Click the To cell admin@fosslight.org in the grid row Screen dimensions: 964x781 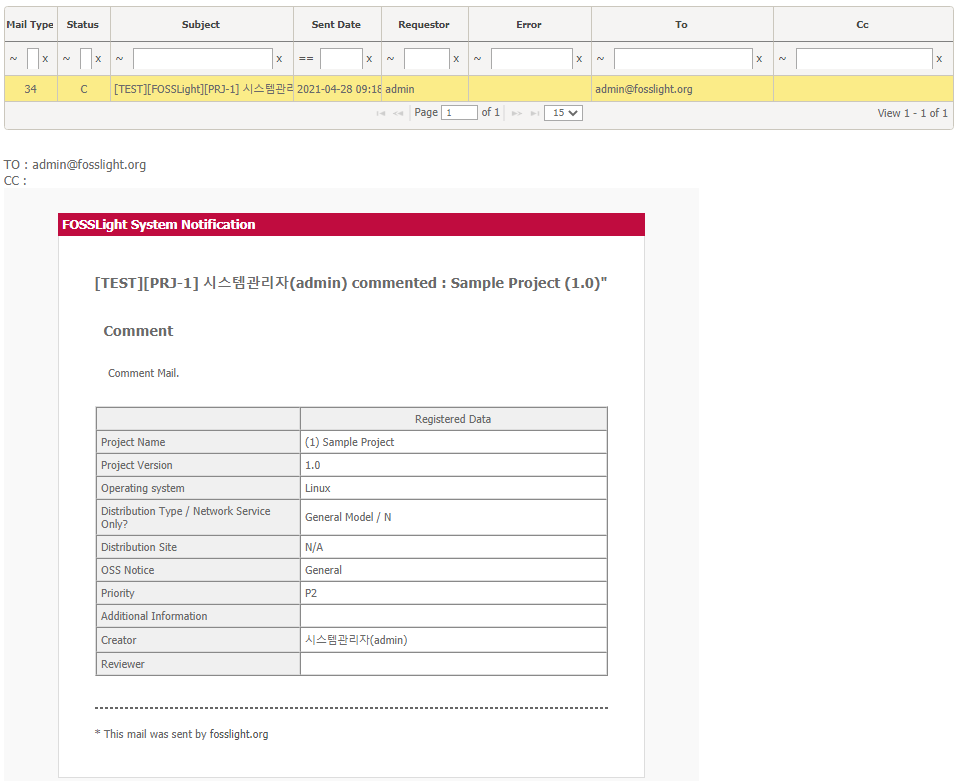pyautogui.click(x=682, y=89)
